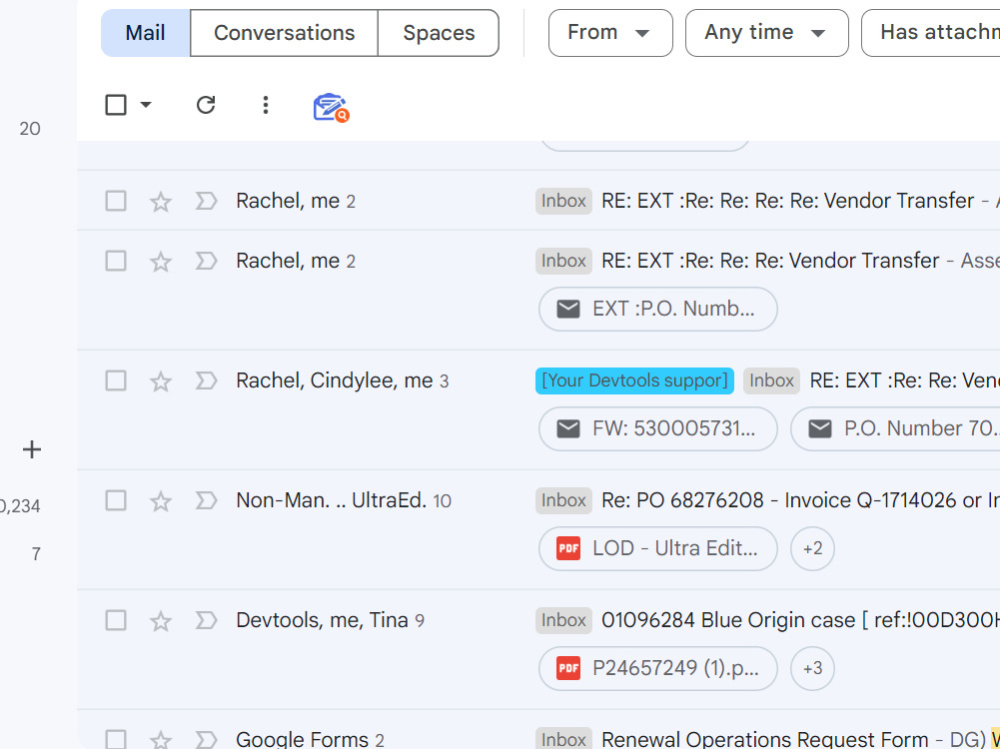Star the Non-Man. .. UltraEd. email
This screenshot has height=749, width=1000.
coord(161,501)
